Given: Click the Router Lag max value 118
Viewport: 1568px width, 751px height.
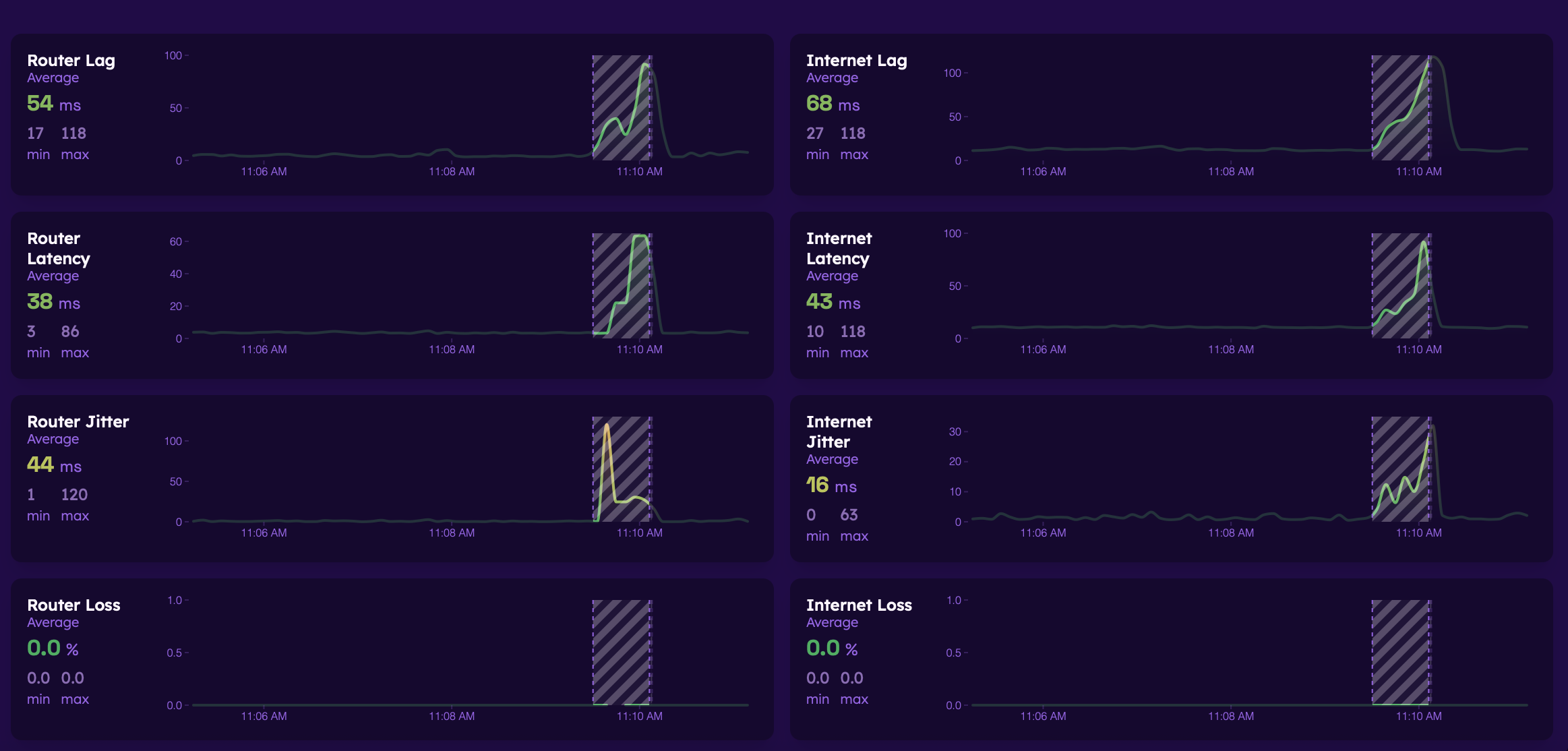Looking at the screenshot, I should [73, 133].
